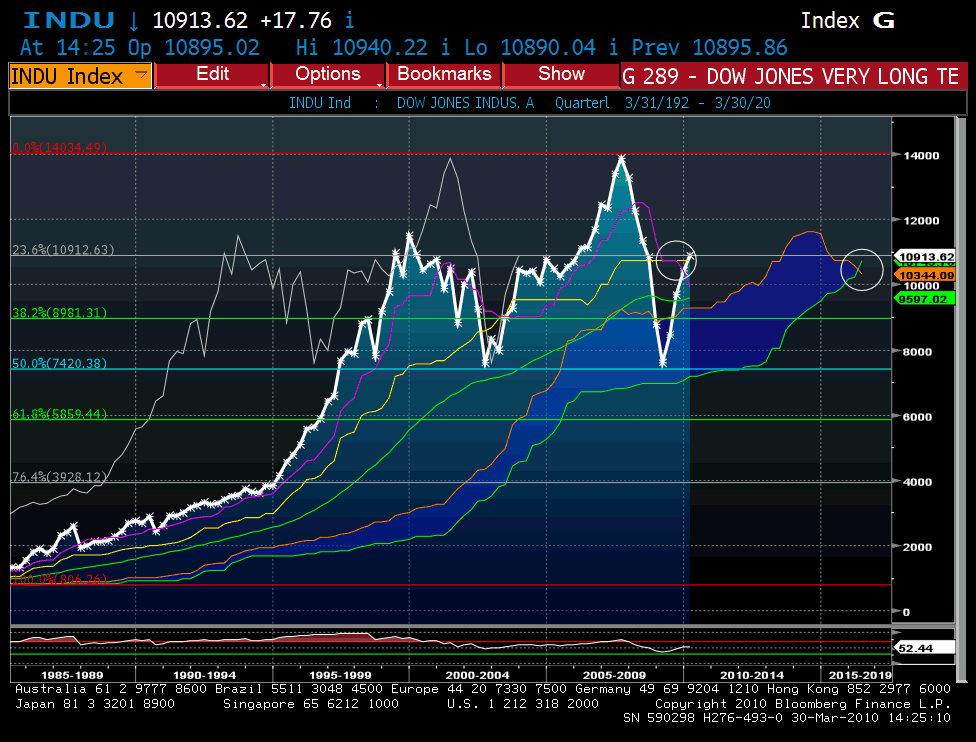Select G 289 Dow Jones chart title
This screenshot has height=742, width=976.
pos(794,76)
